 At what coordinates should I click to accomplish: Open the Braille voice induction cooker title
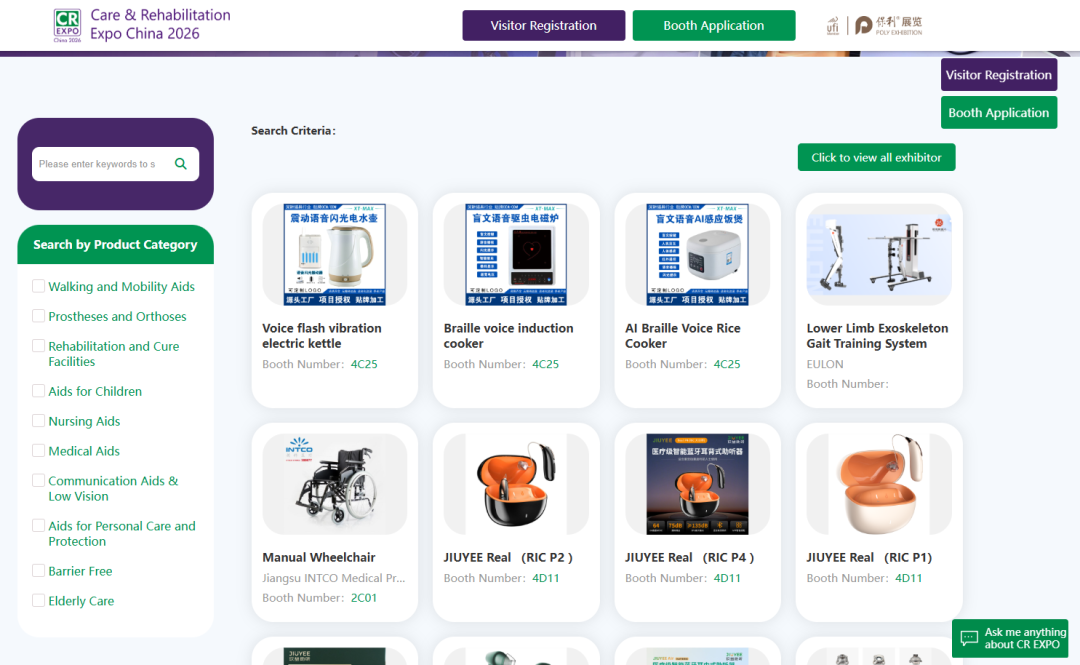click(x=508, y=336)
